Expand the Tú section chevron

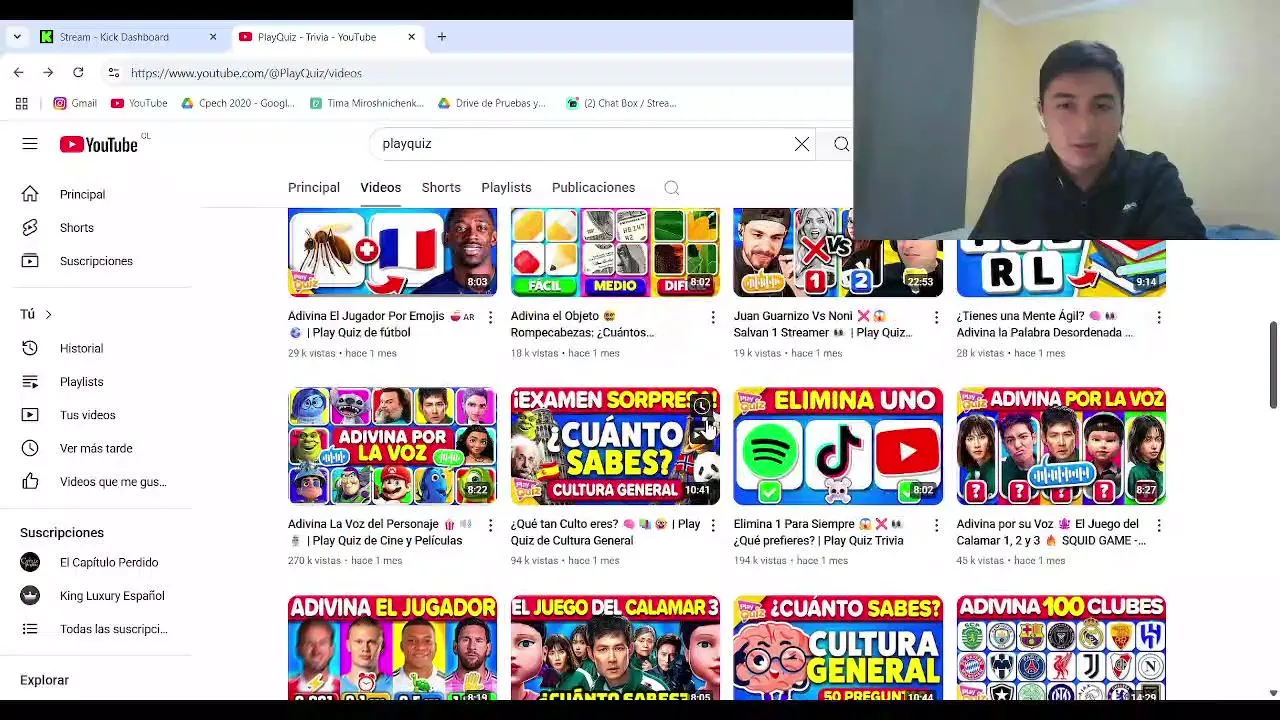point(48,315)
